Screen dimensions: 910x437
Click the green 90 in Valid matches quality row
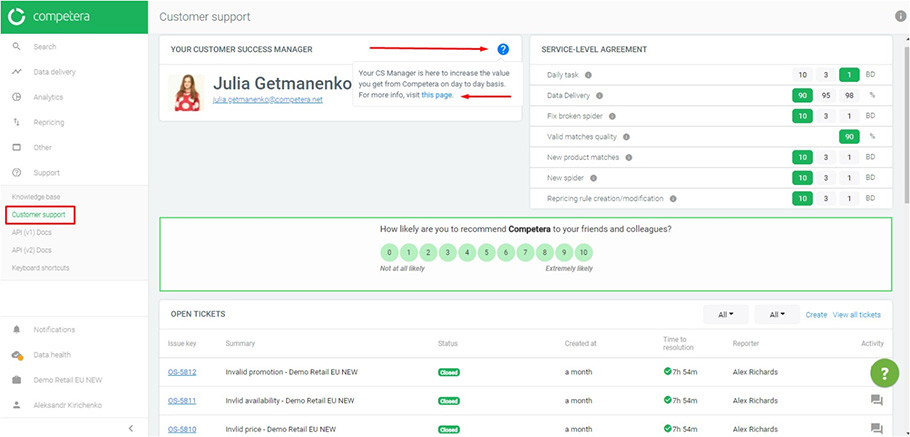point(849,137)
